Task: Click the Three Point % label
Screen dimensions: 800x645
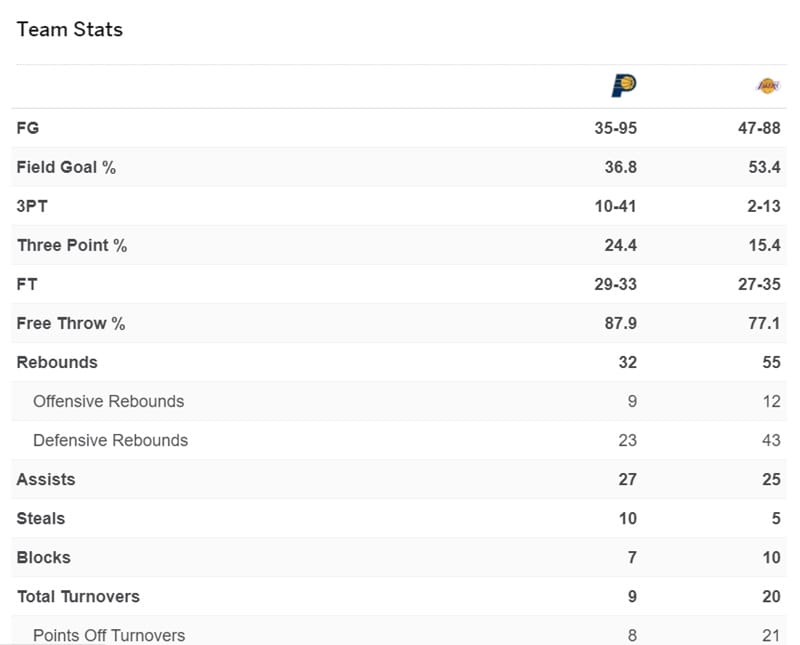Action: click(72, 245)
